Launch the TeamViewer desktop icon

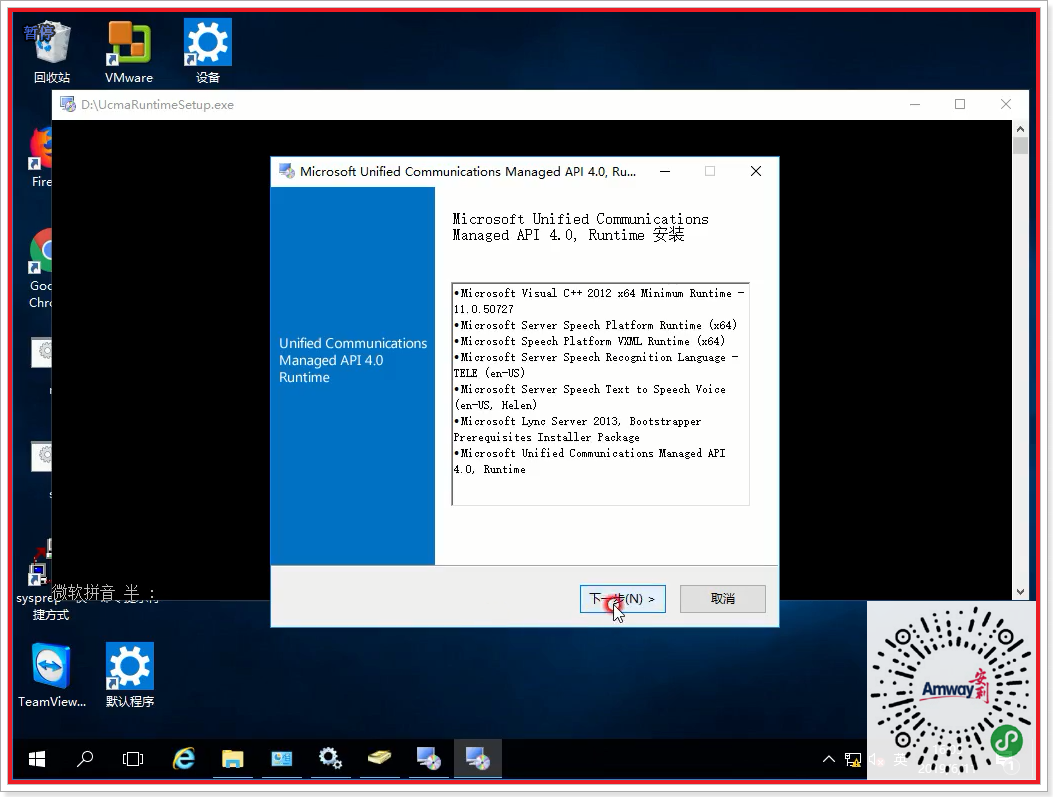point(52,675)
